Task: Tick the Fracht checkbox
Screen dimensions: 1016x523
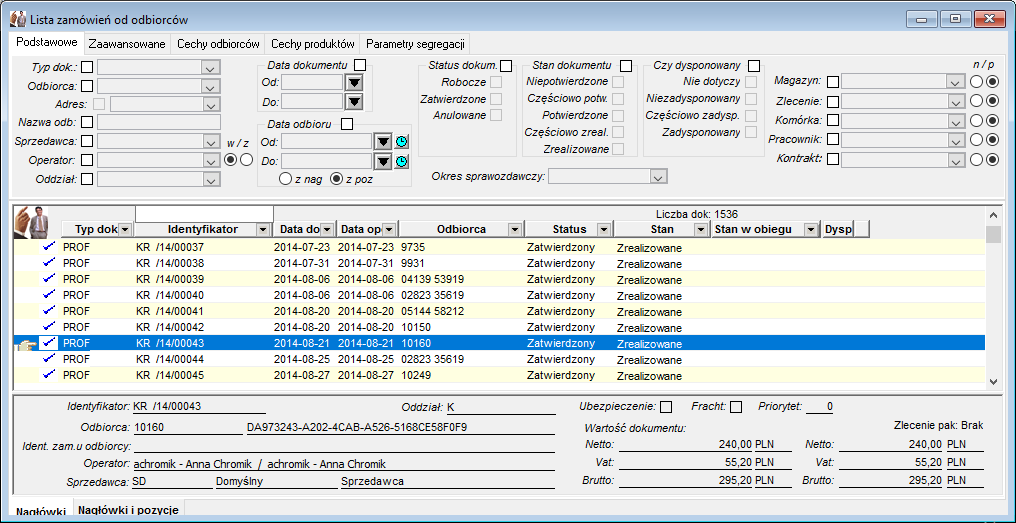Action: click(735, 407)
